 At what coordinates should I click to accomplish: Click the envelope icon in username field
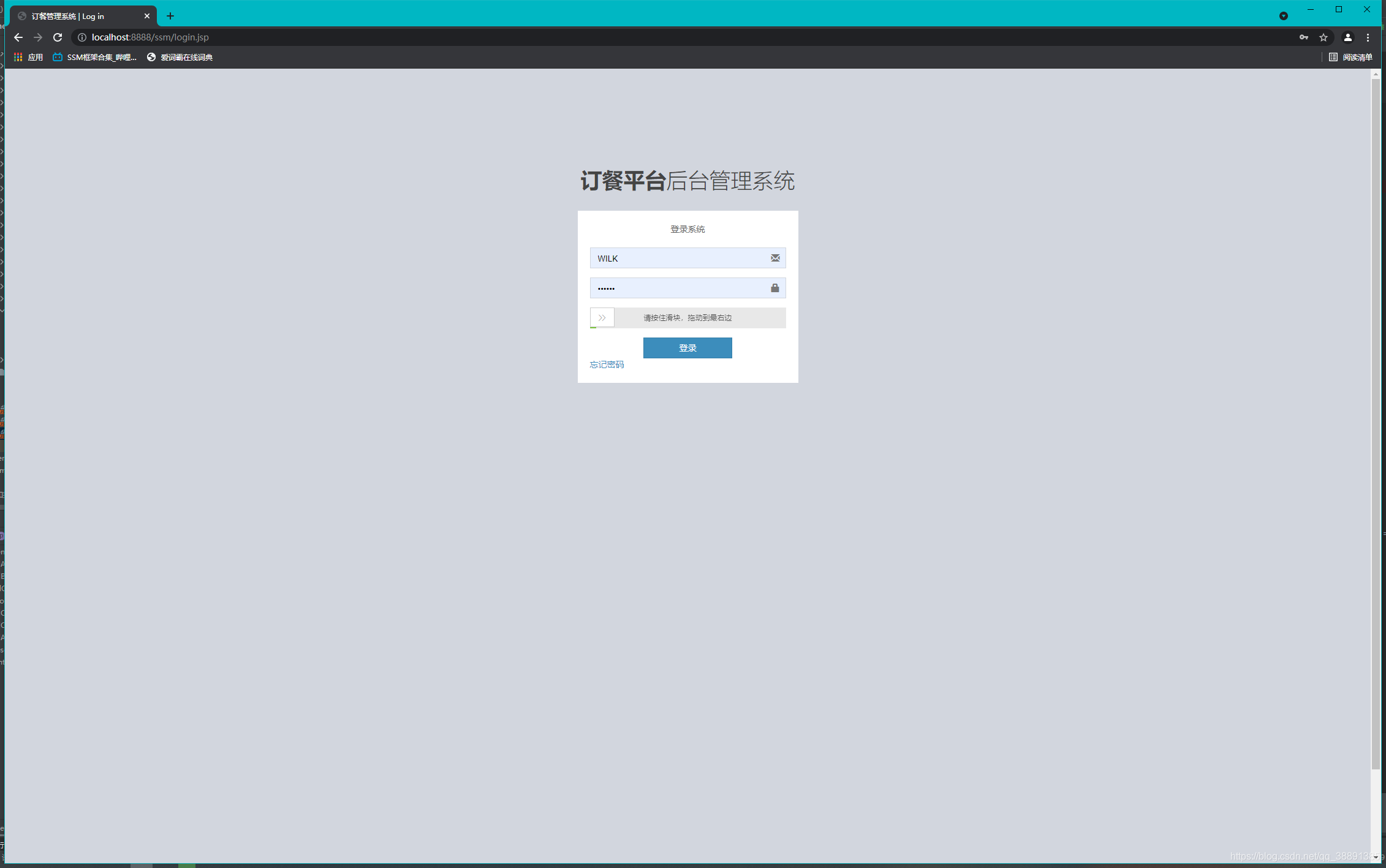click(x=774, y=258)
